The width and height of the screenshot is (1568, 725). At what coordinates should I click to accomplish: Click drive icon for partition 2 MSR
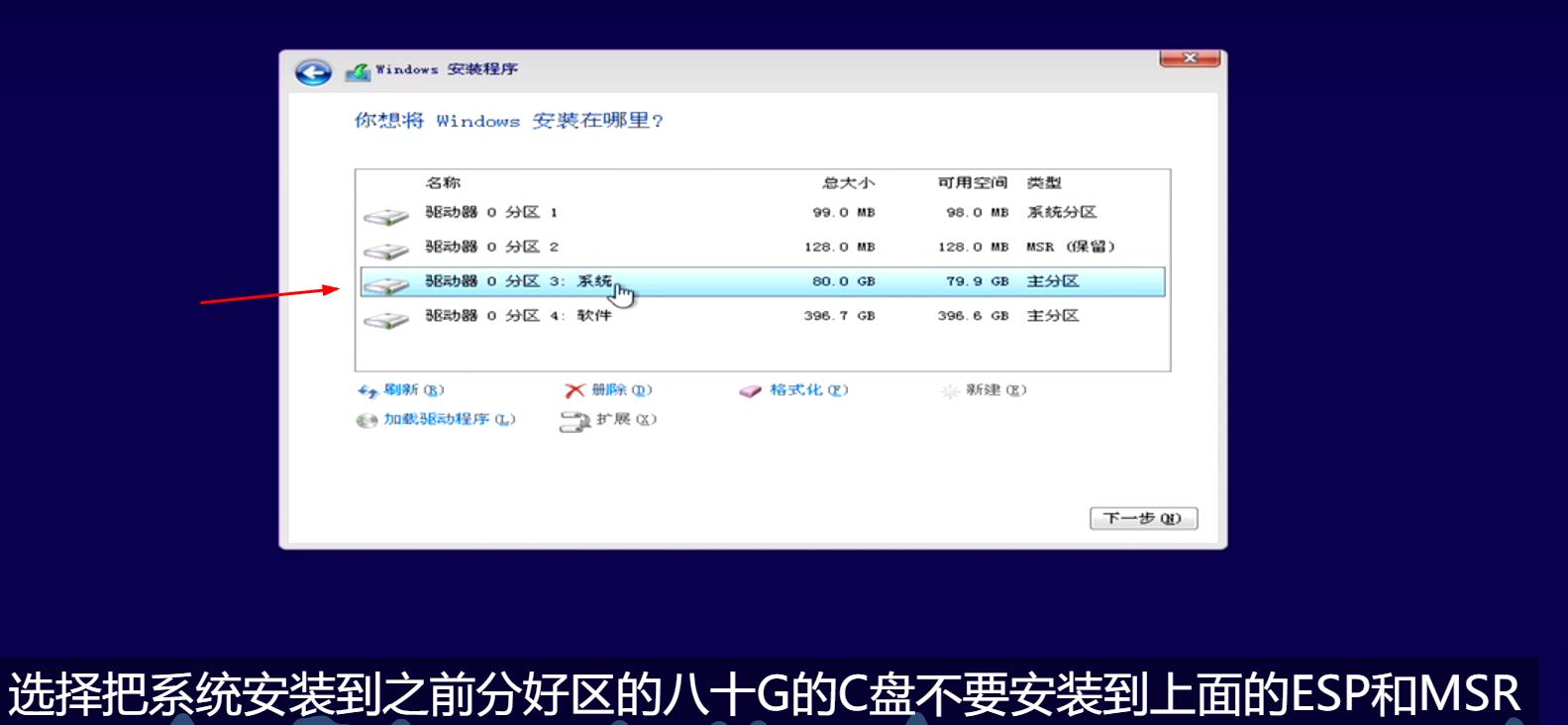(385, 251)
